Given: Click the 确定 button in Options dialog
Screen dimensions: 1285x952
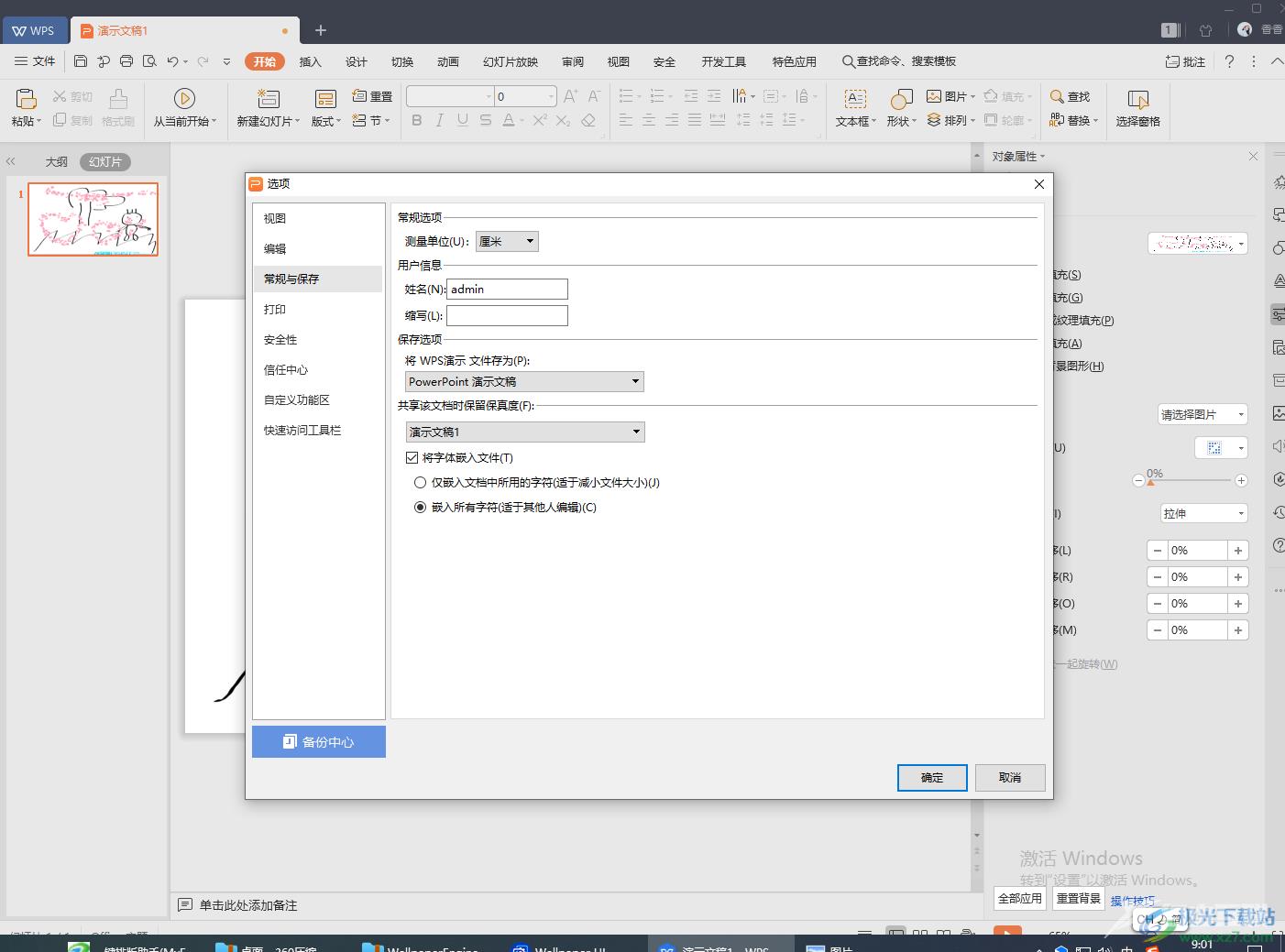Looking at the screenshot, I should tap(932, 777).
